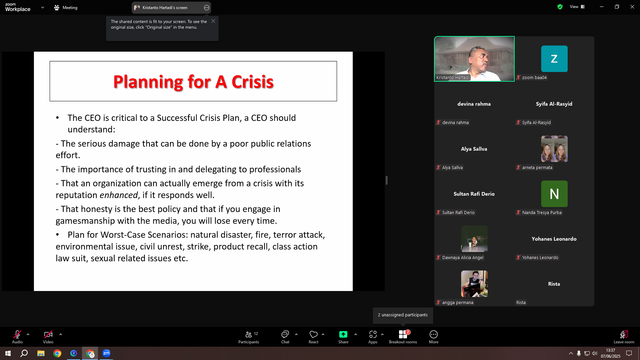Click the green Share screen button
Screen dimensions: 640x360
[343, 337]
